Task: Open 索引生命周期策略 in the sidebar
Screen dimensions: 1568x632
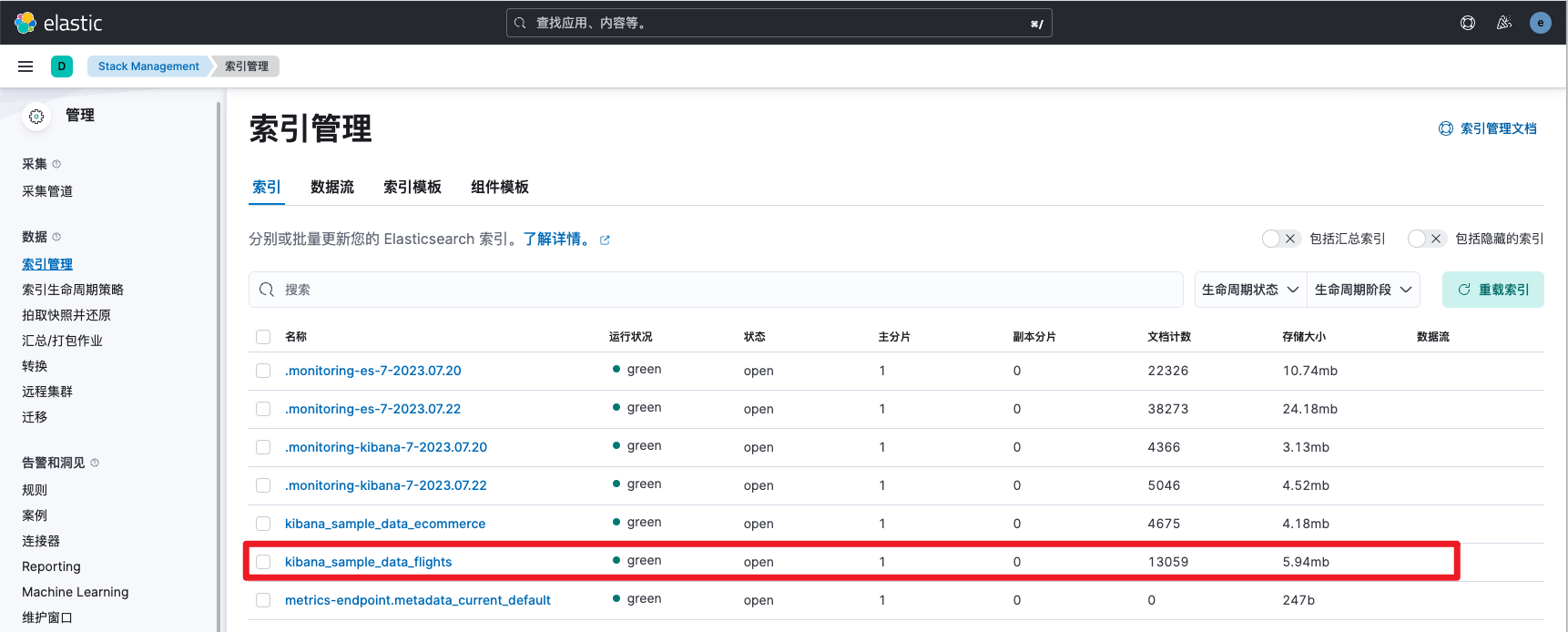Action: tap(73, 290)
